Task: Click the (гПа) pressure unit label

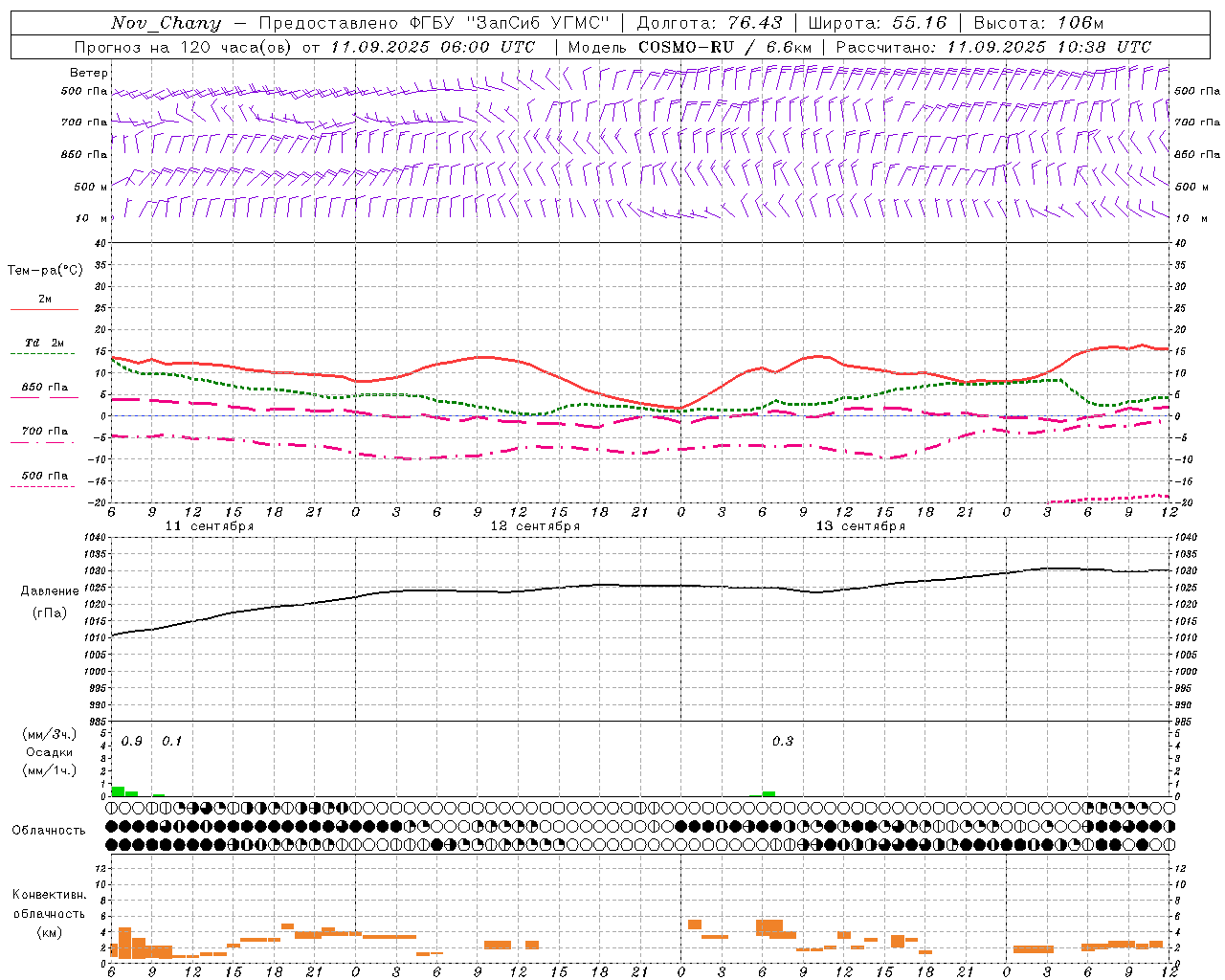Action: 50,613
